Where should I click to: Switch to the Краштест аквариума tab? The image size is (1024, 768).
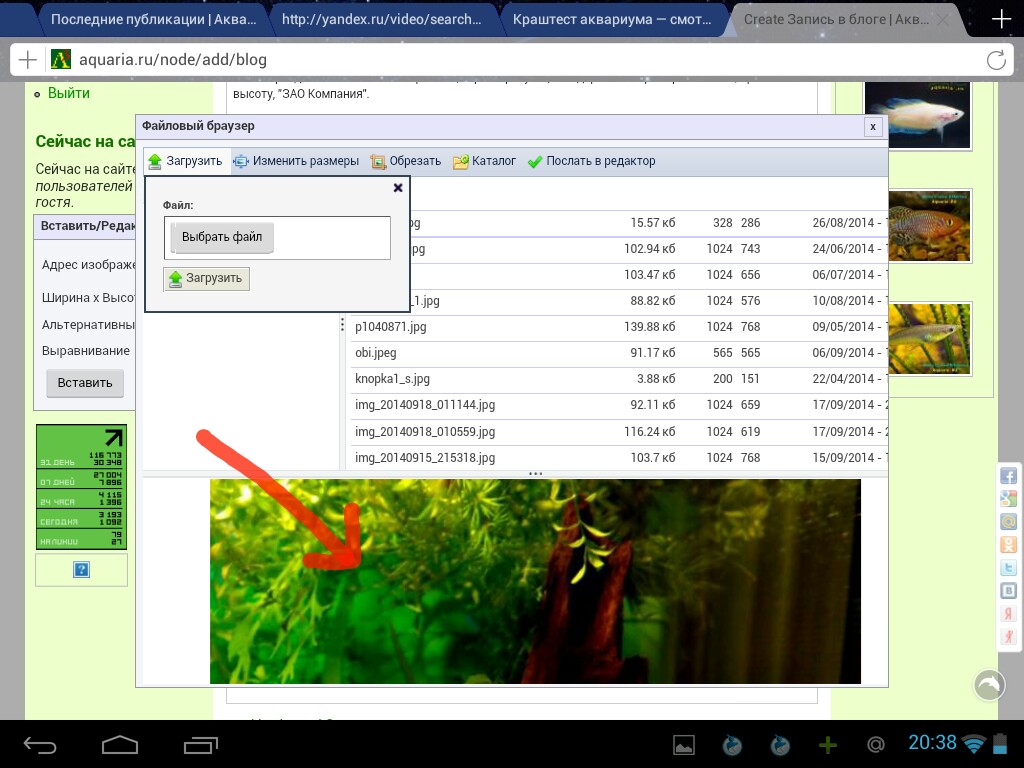(x=612, y=20)
